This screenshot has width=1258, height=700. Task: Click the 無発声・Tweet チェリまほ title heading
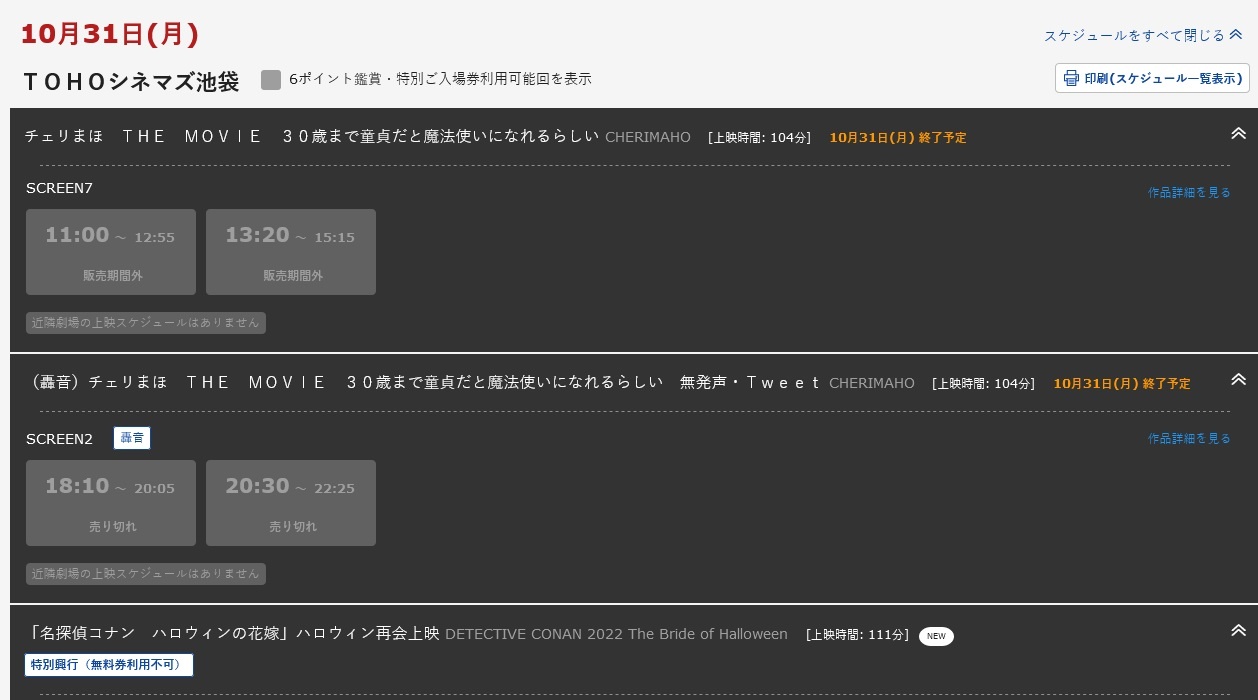pyautogui.click(x=426, y=382)
